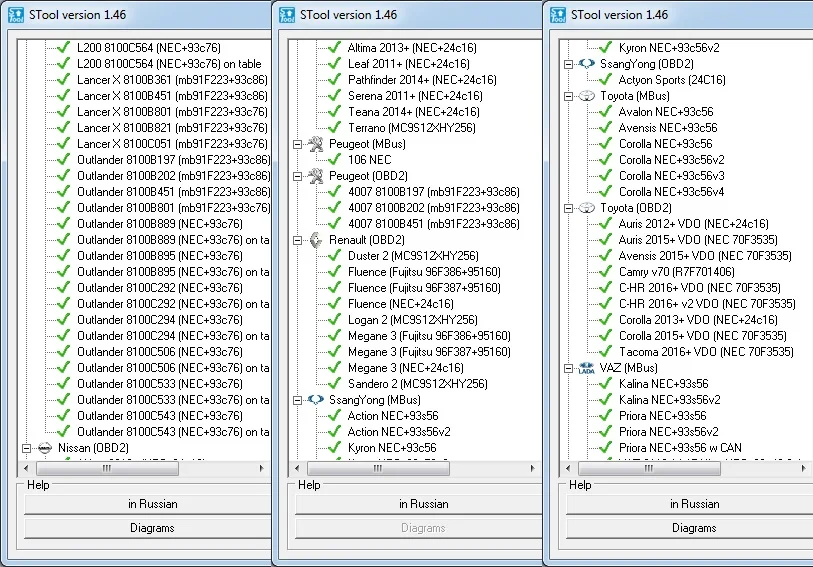Select 'Auris 2015+ VDO (NEC 70F3535)'

698,240
